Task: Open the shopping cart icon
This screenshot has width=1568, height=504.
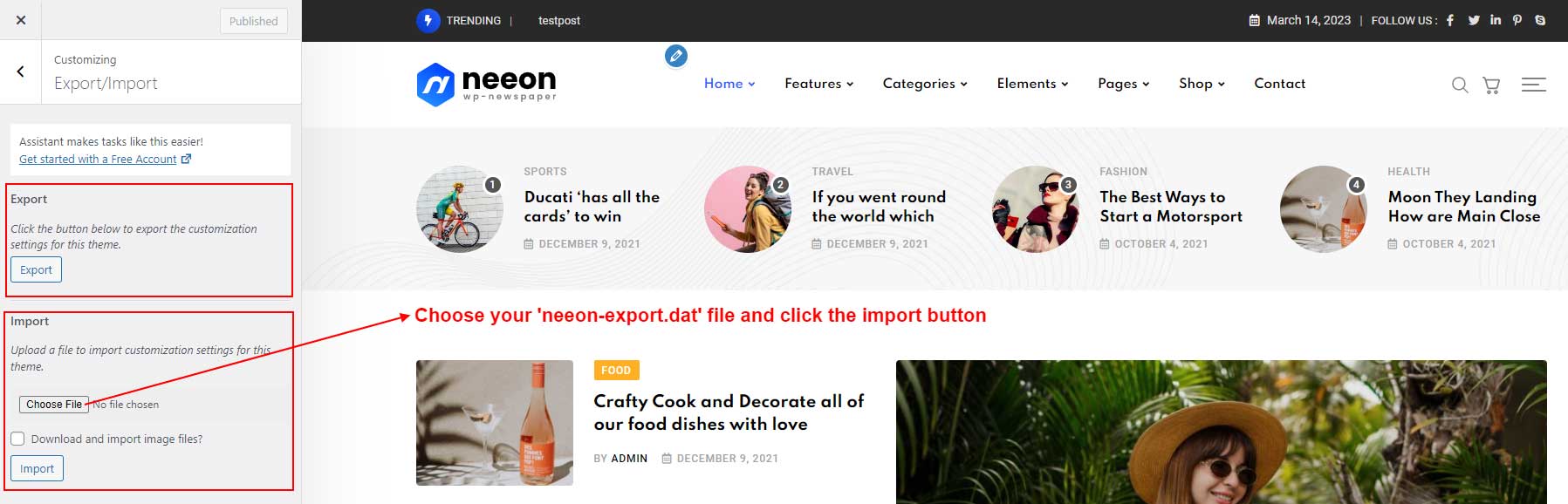Action: click(x=1491, y=85)
